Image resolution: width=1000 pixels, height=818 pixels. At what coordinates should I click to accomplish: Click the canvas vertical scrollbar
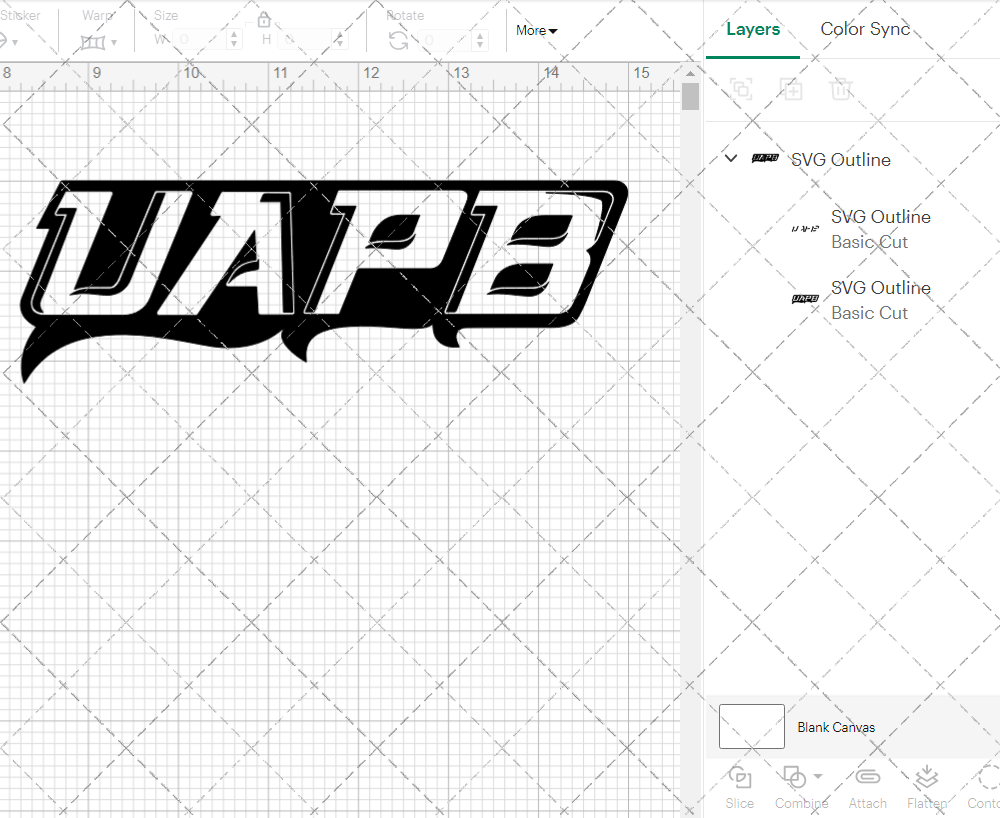click(689, 95)
